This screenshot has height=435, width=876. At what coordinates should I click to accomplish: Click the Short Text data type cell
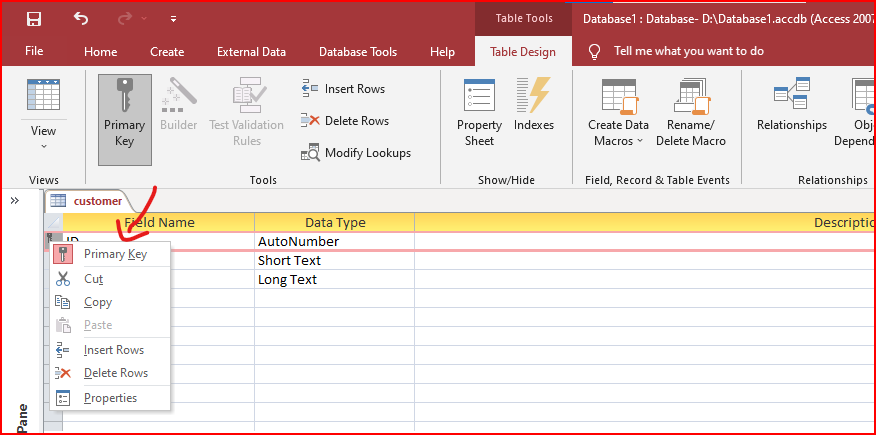point(335,261)
